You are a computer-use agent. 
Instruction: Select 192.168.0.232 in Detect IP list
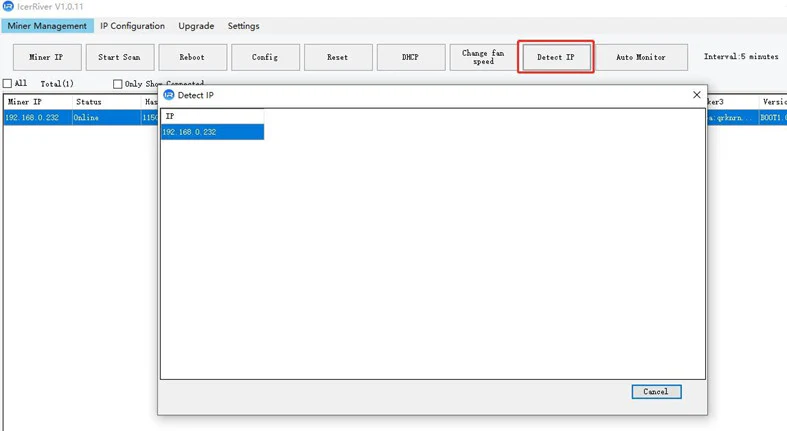(211, 132)
